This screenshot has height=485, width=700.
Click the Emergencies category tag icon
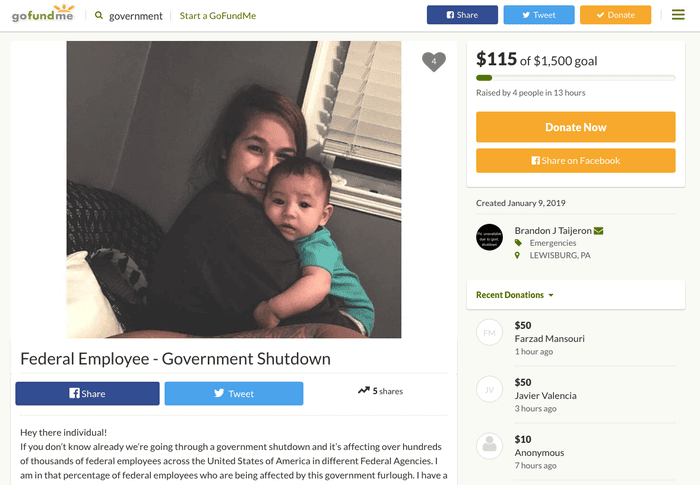518,243
